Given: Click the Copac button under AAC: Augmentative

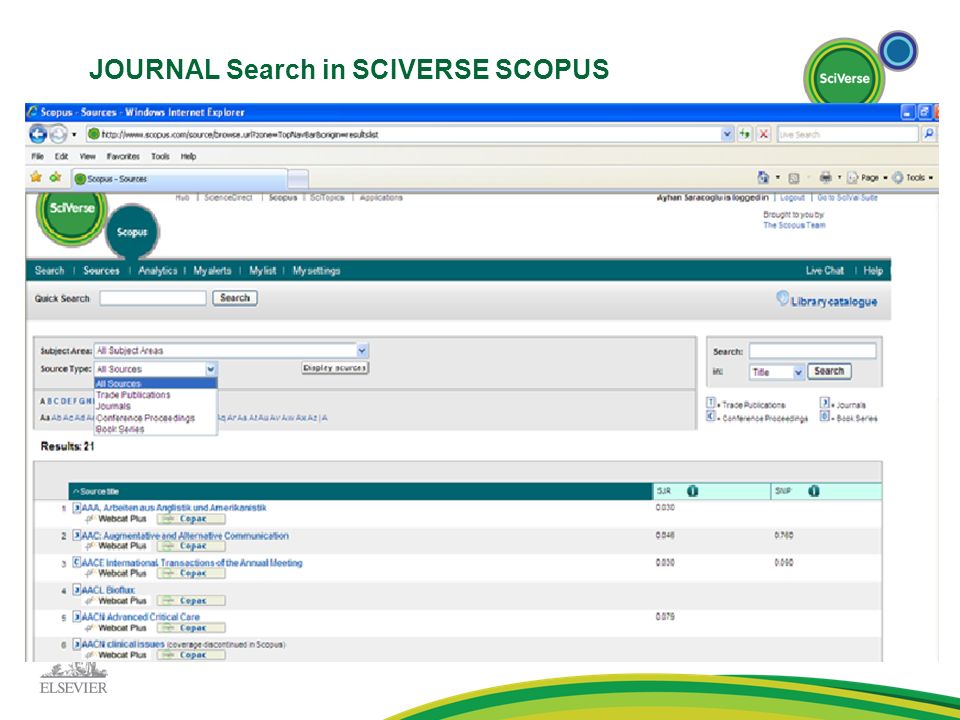Looking at the screenshot, I should (191, 546).
